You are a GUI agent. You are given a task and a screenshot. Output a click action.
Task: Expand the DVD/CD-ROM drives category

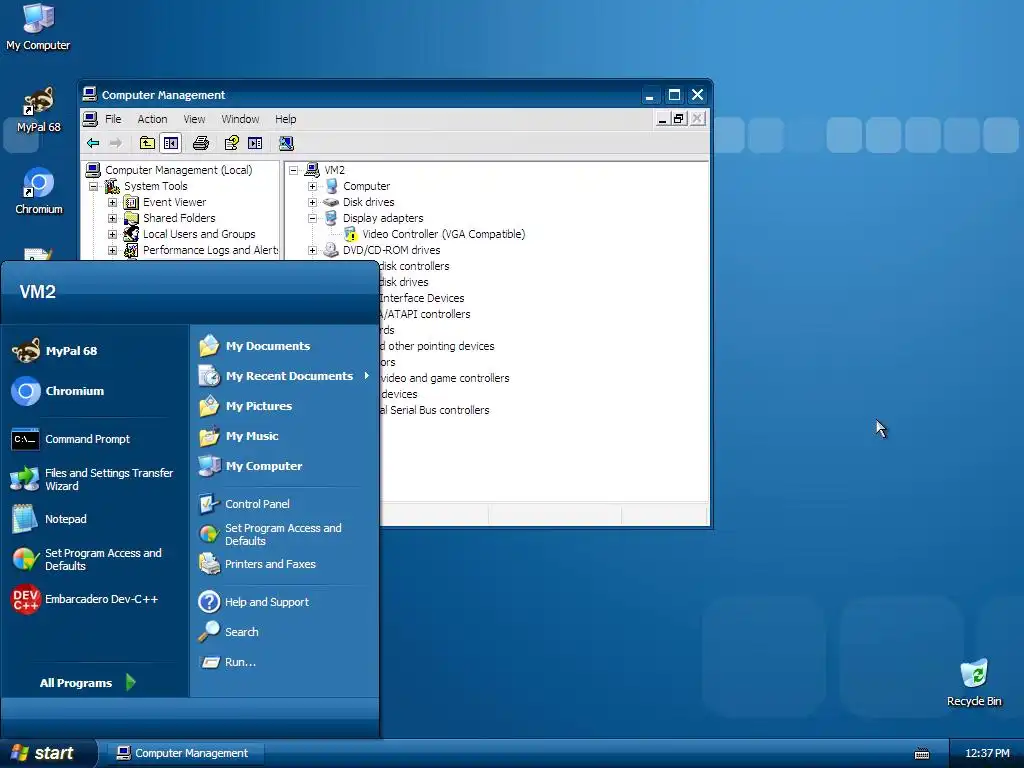pyautogui.click(x=312, y=250)
